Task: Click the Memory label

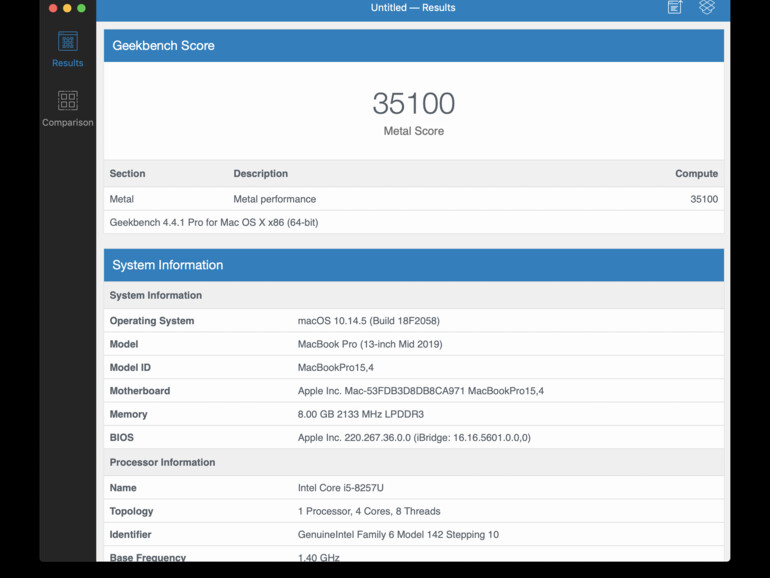Action: pos(128,414)
